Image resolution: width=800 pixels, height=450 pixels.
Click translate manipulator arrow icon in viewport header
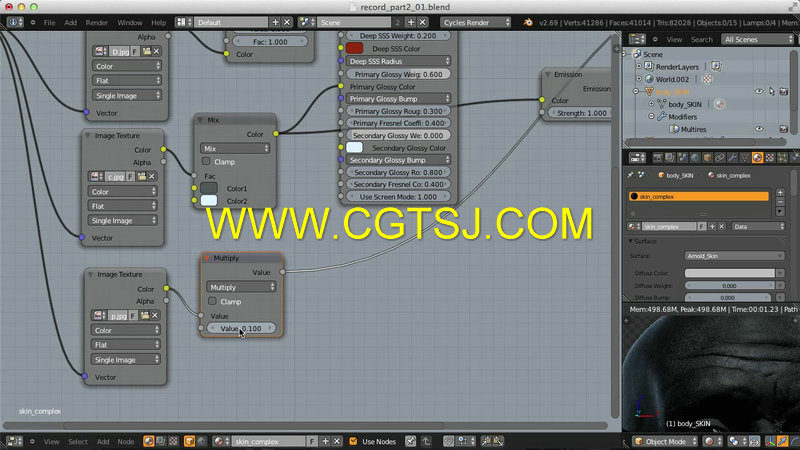[x=783, y=441]
